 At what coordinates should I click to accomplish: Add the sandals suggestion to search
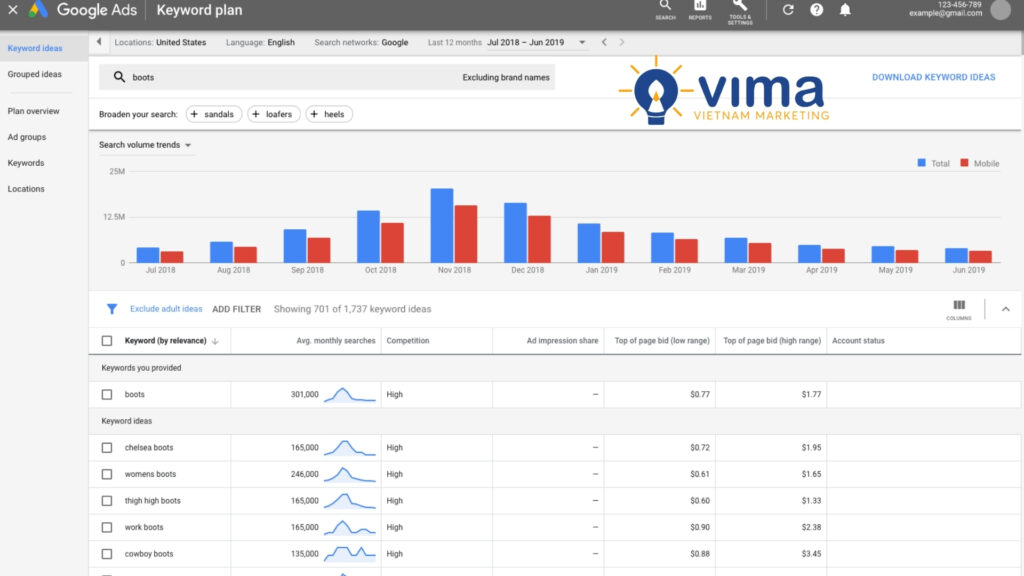click(x=212, y=114)
